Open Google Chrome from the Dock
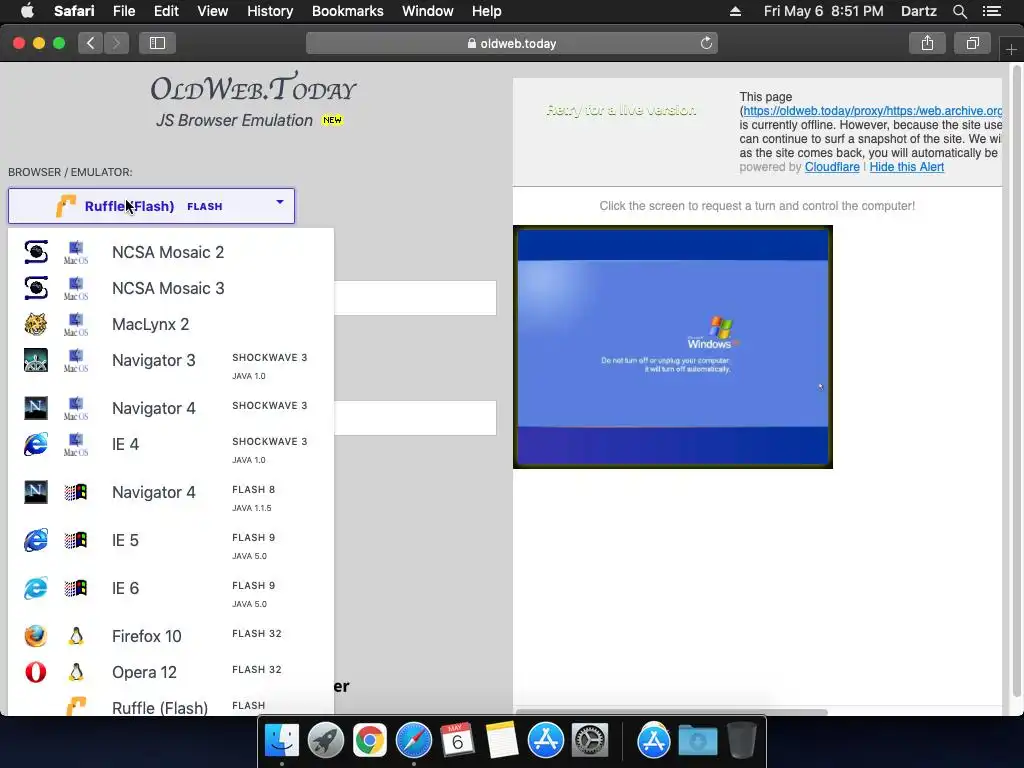Screen dimensions: 1024x768 pos(370,740)
